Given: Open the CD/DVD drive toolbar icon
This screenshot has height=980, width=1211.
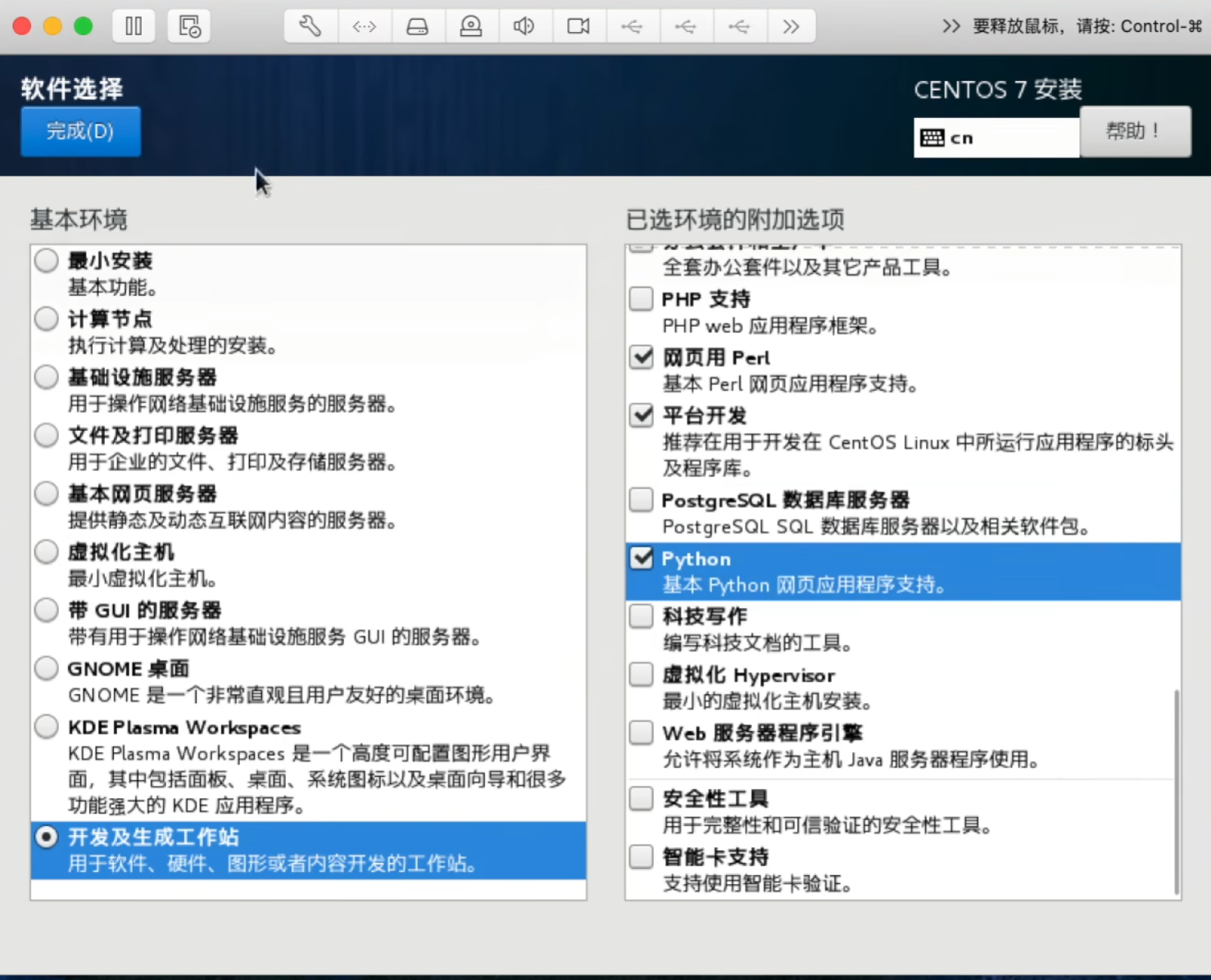Looking at the screenshot, I should point(472,25).
